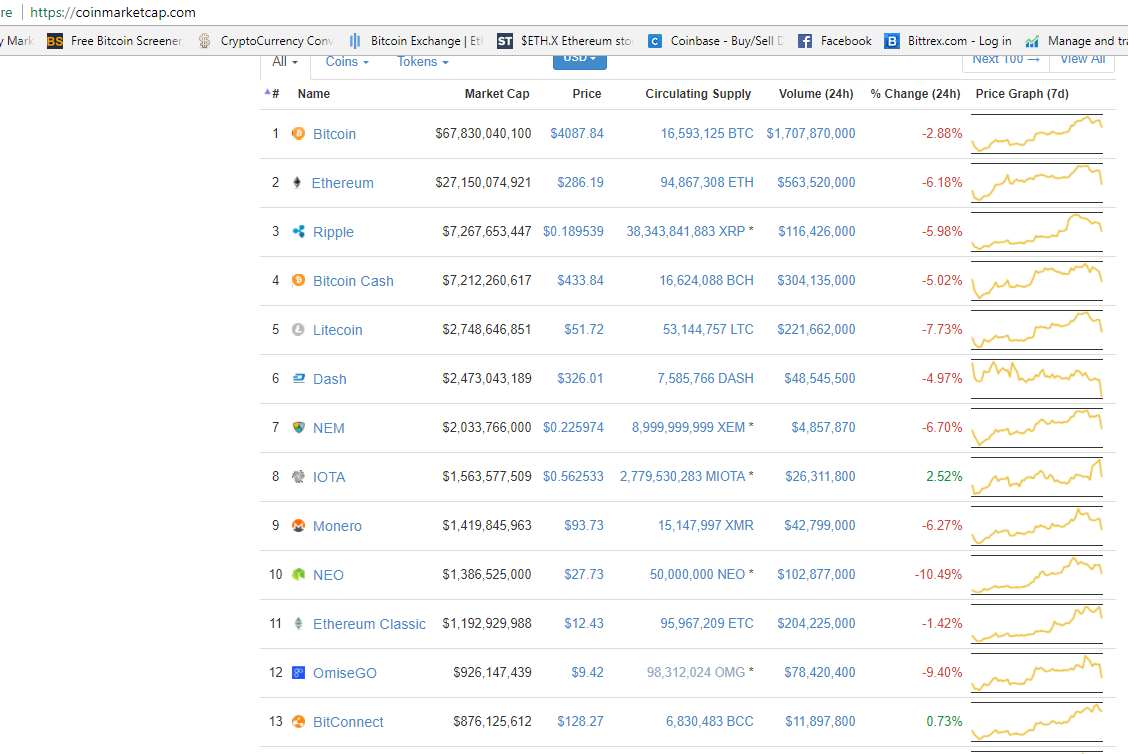The image size is (1128, 754).
Task: Select the All tab filter
Action: (x=285, y=62)
